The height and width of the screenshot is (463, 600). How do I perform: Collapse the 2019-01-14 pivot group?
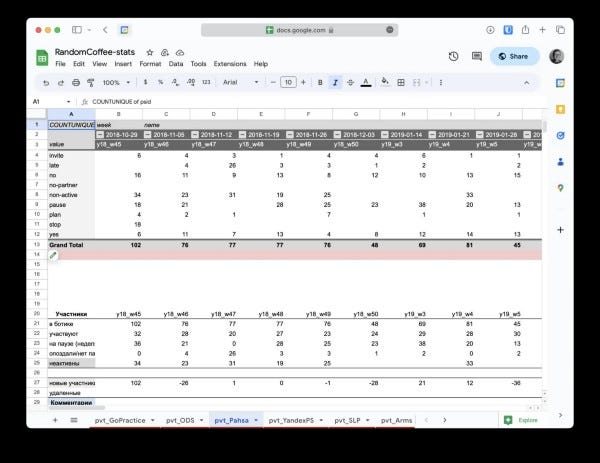385,135
